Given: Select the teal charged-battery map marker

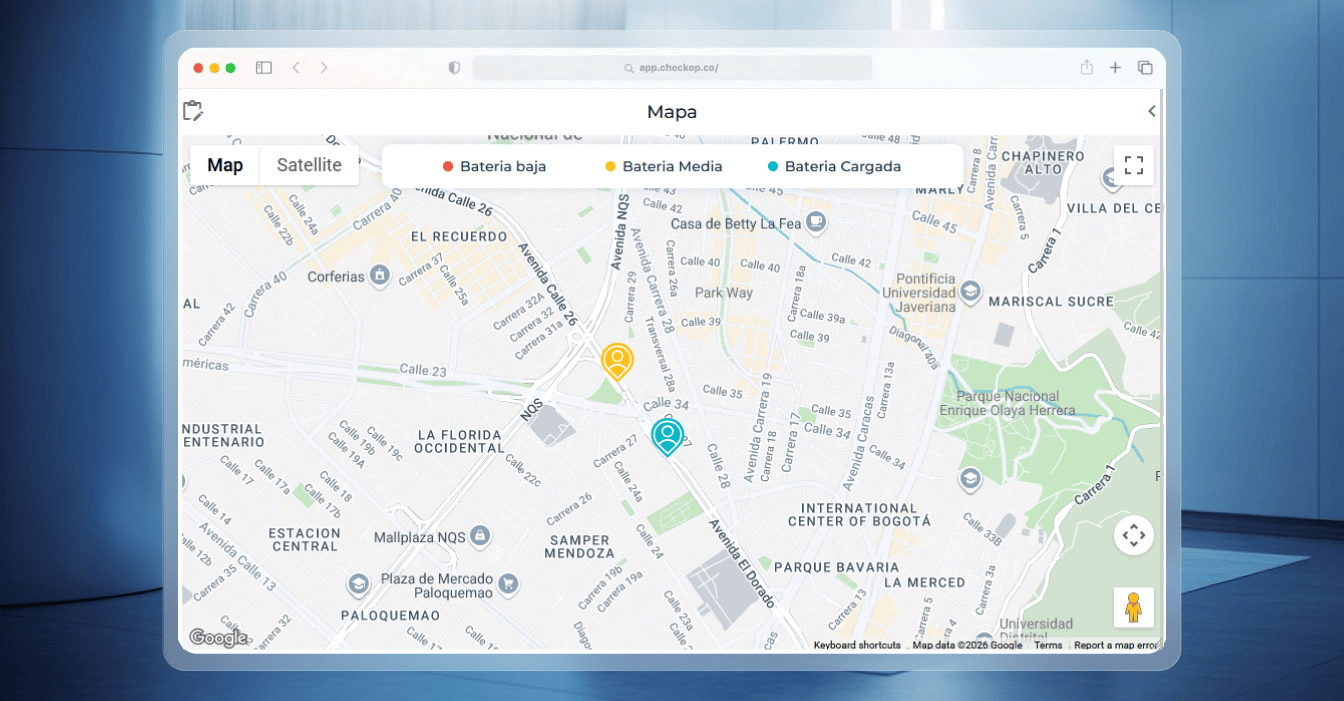Looking at the screenshot, I should coord(667,438).
